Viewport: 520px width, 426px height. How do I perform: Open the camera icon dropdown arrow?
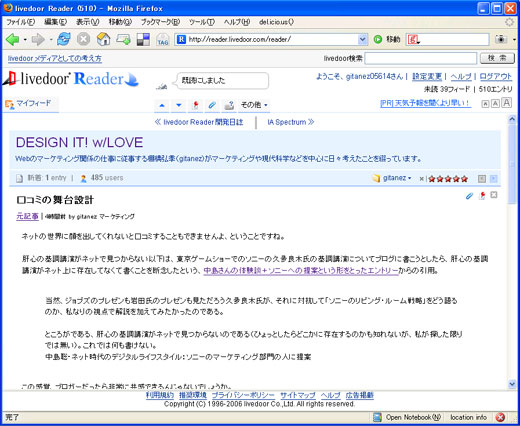point(514,40)
